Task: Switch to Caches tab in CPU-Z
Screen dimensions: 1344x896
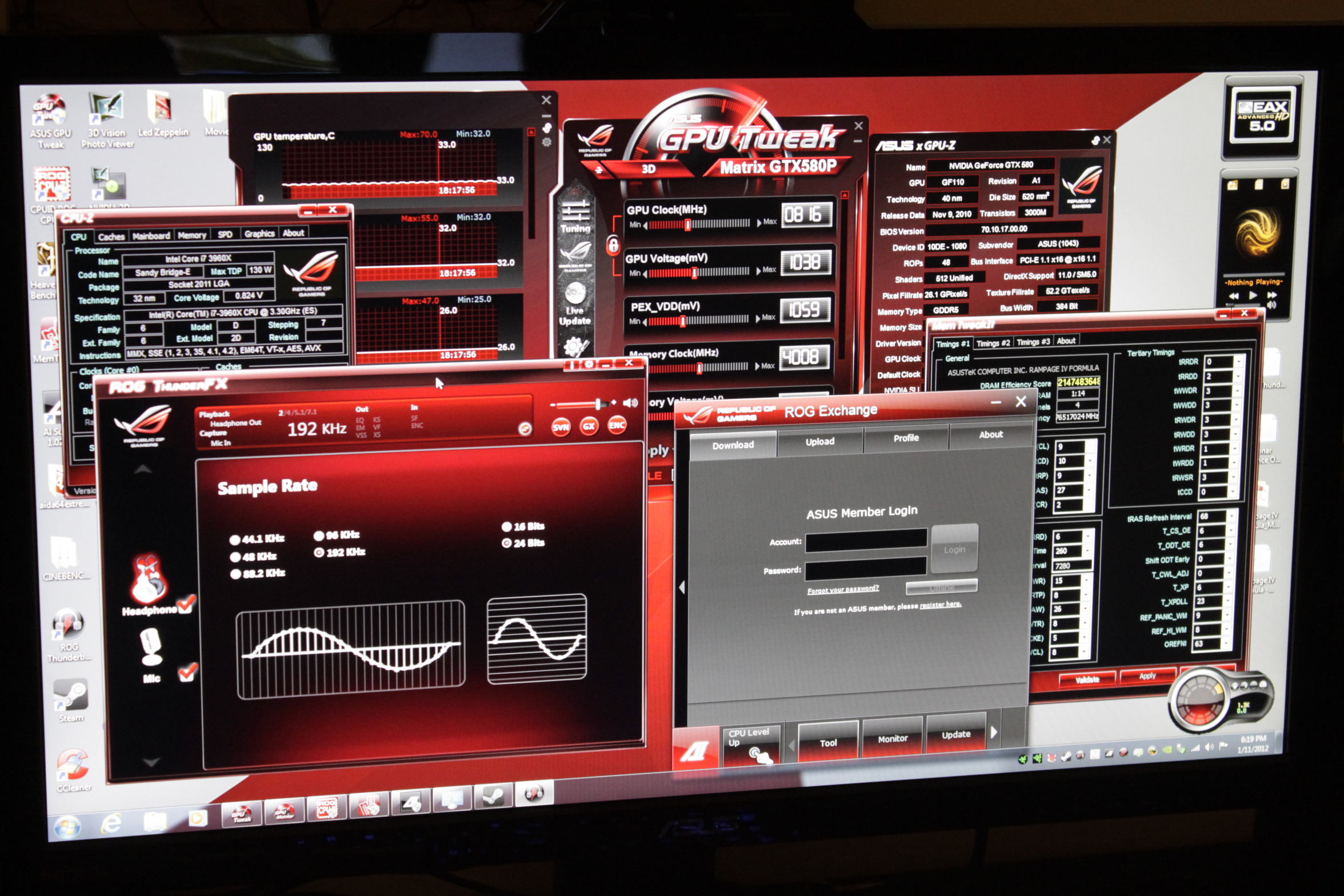Action: click(x=111, y=237)
